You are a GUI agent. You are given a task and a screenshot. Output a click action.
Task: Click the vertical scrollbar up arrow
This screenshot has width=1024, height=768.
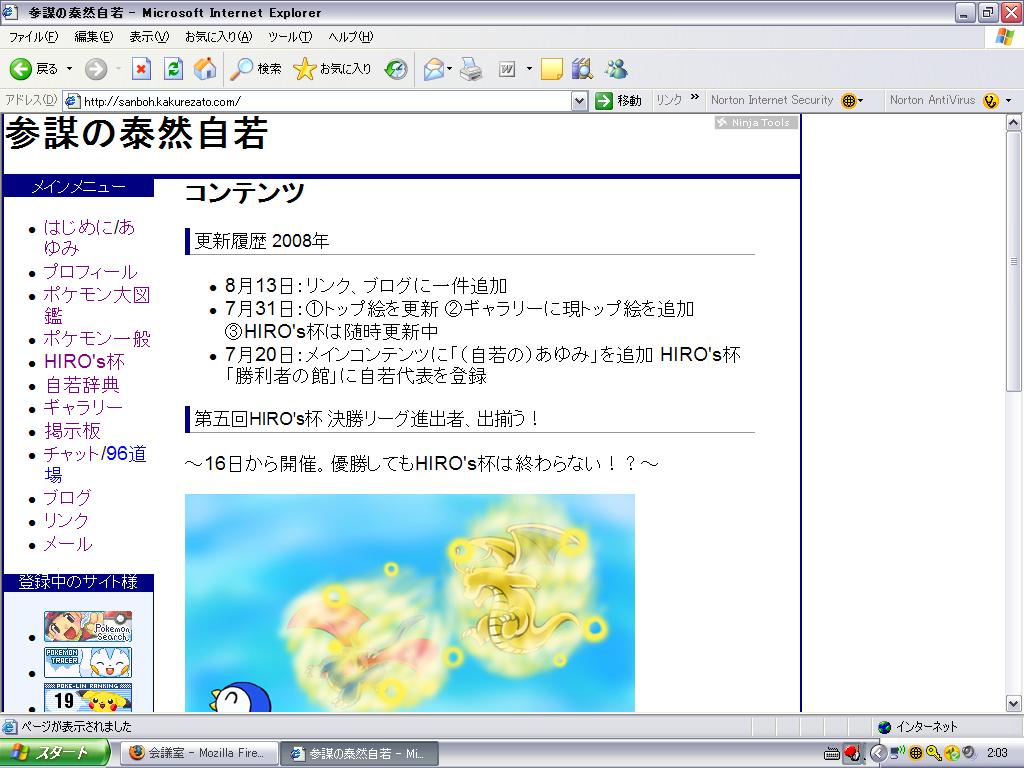(1014, 122)
